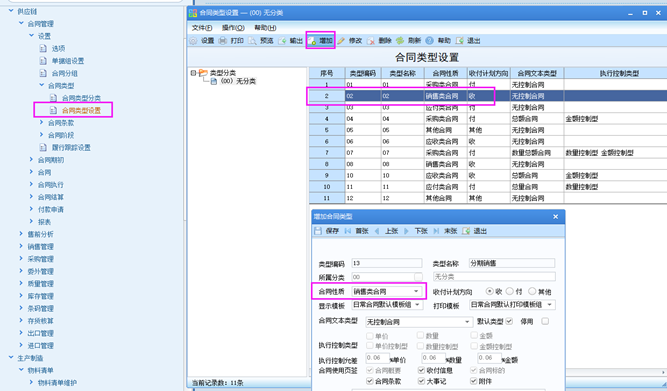Expand the 合同期初 sidebar node

[x=31, y=160]
